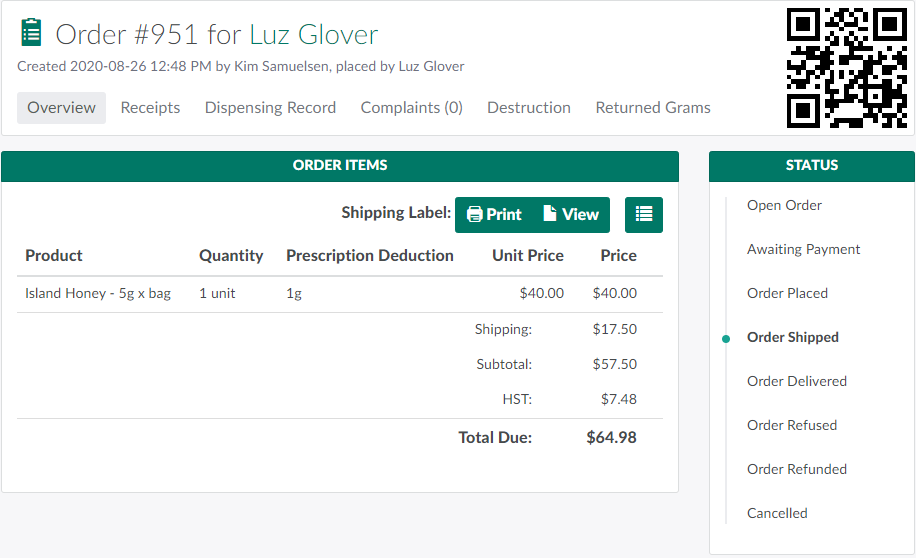The image size is (916, 558).
Task: Click the QR code image
Action: pos(846,68)
